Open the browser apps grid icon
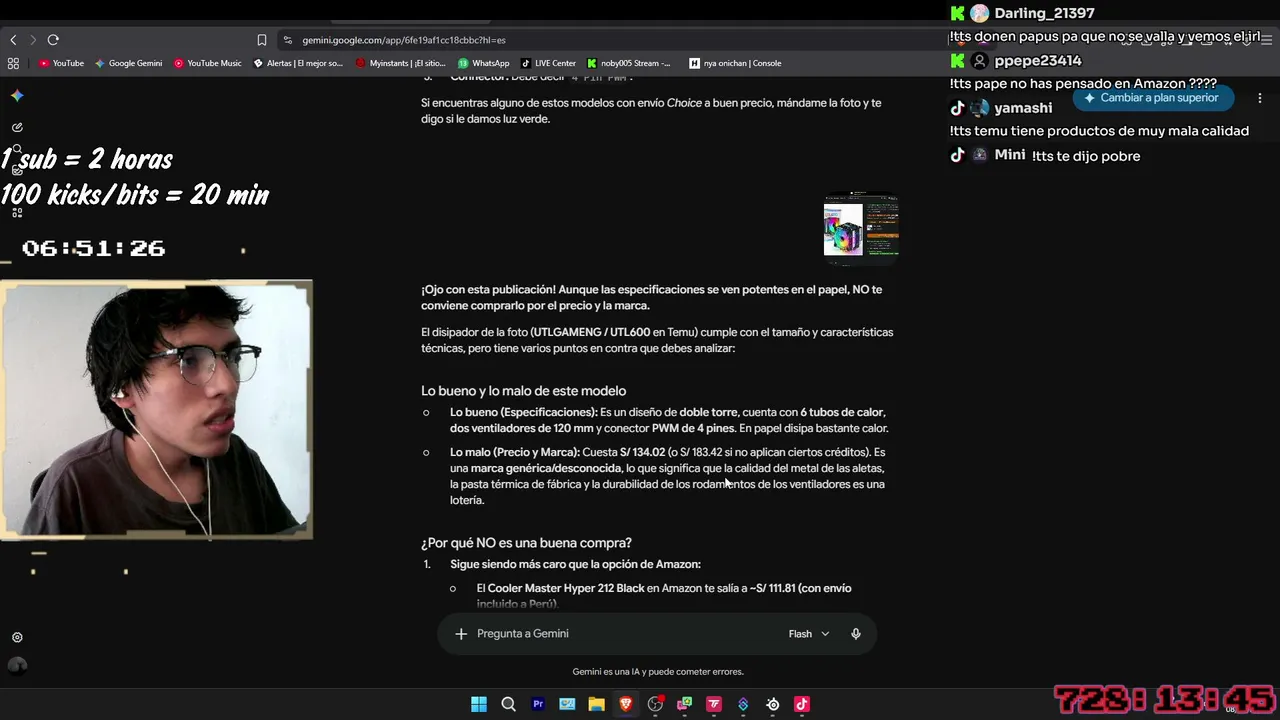This screenshot has height=720, width=1280. 13,63
